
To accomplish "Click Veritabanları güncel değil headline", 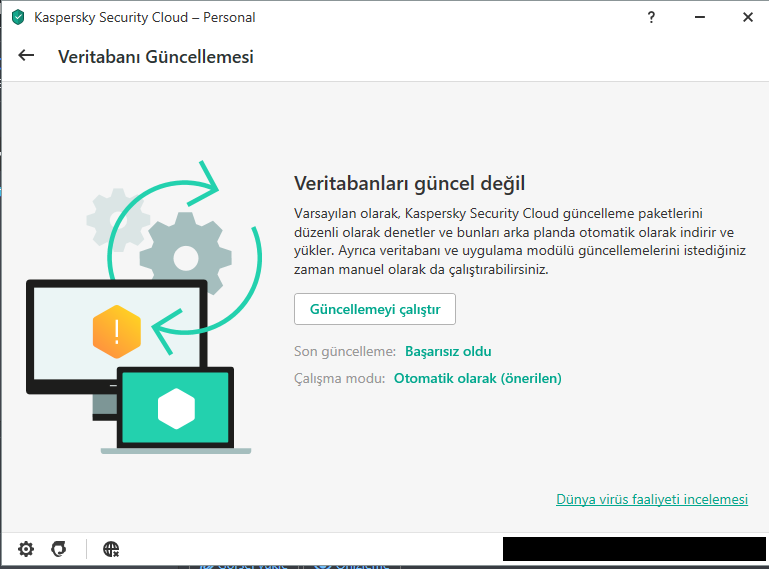I will [x=410, y=183].
